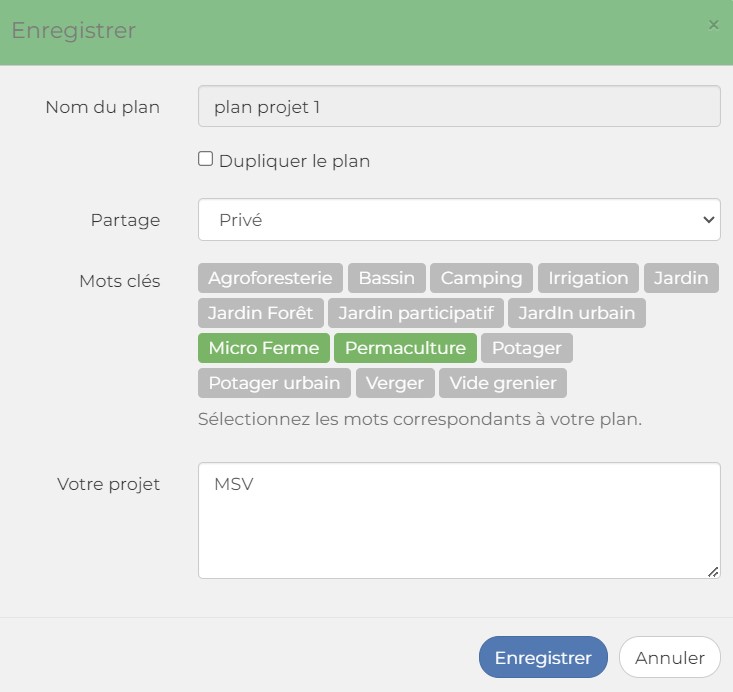The width and height of the screenshot is (733, 692).
Task: Select the Camping keyword tag
Action: (481, 278)
